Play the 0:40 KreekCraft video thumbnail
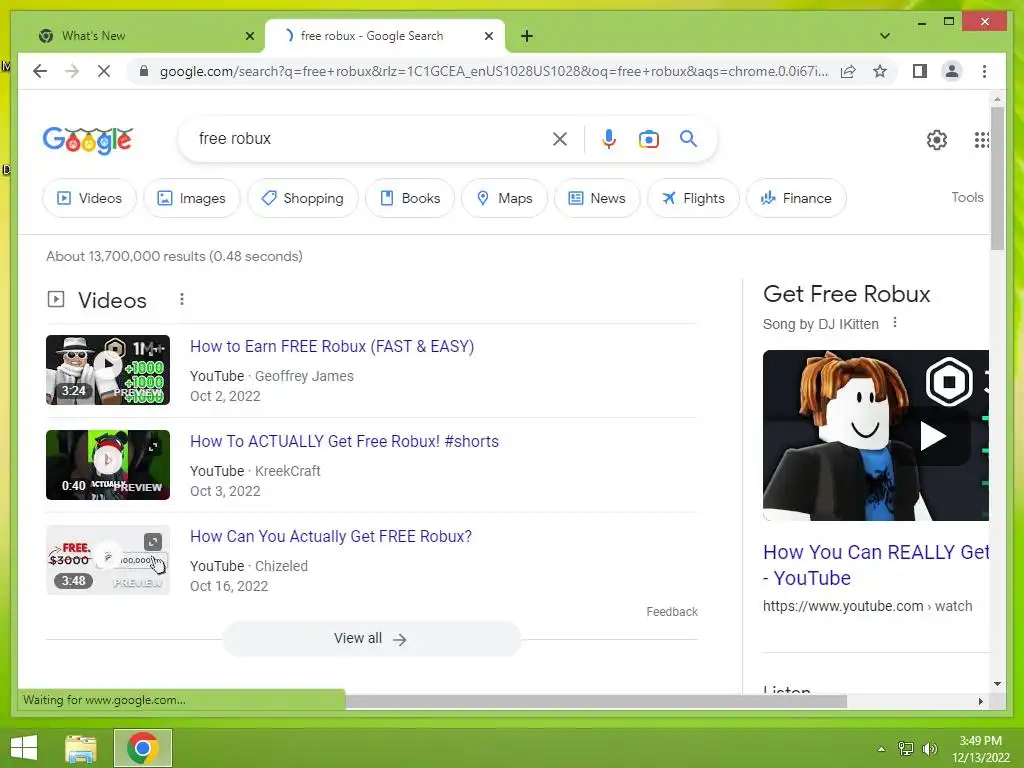The image size is (1024, 768). (x=108, y=465)
